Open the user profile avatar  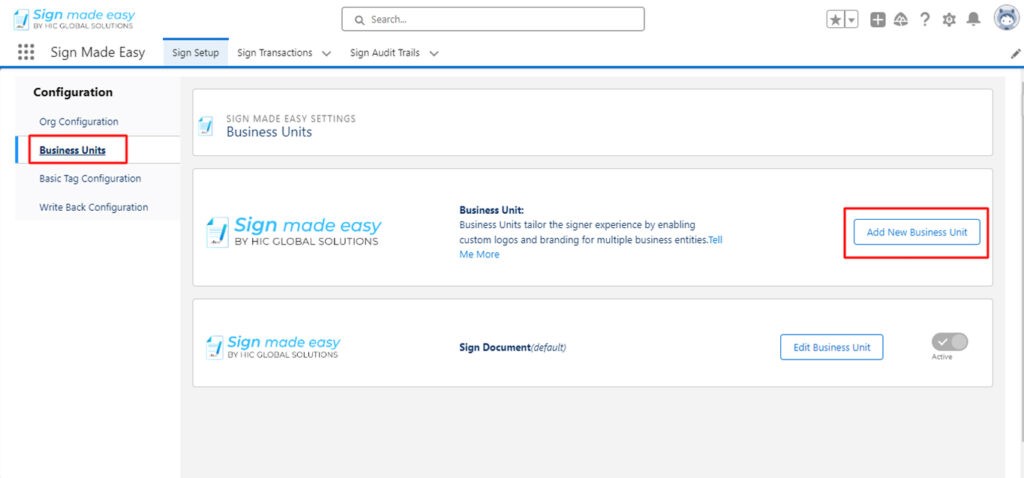tap(1006, 18)
